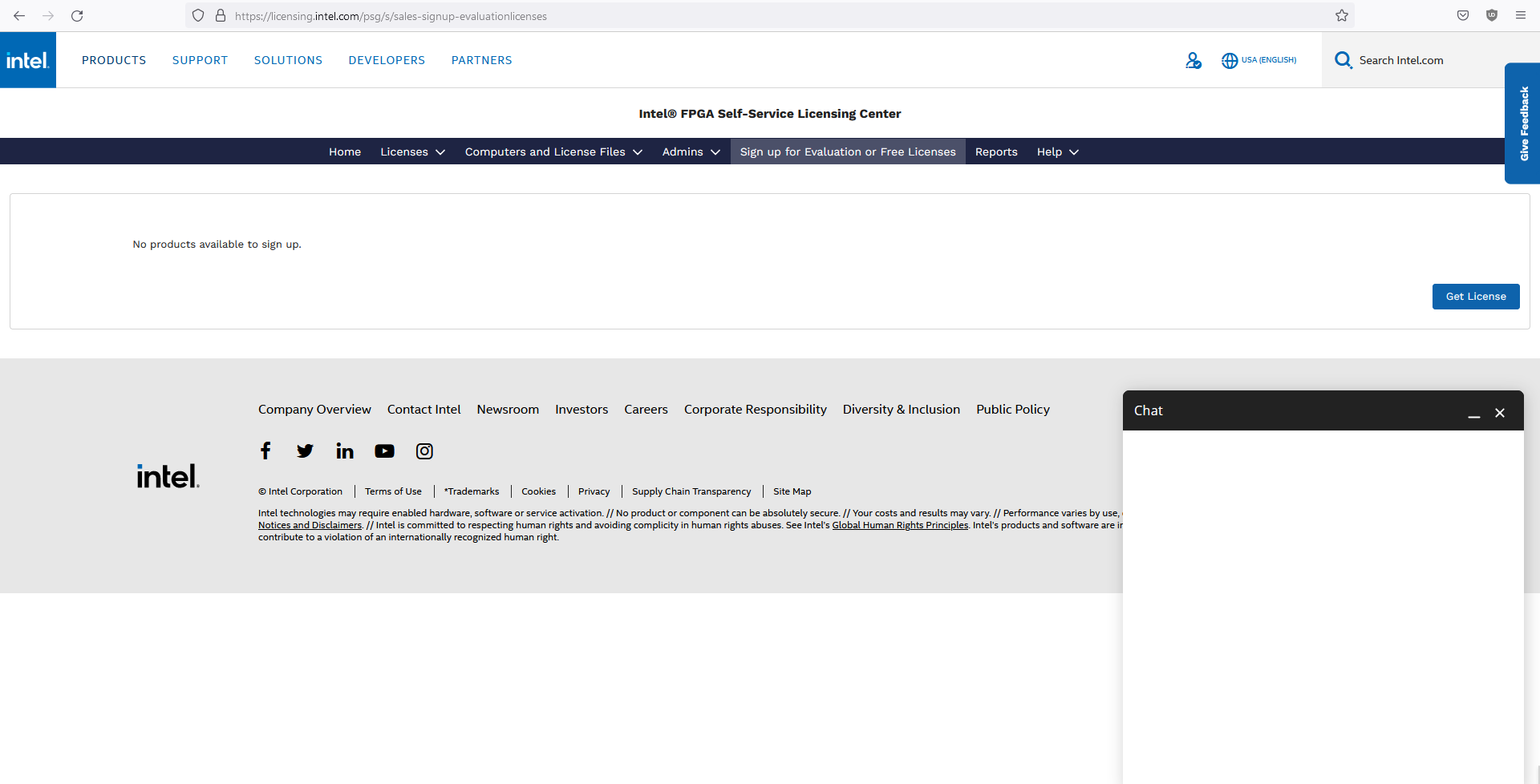Open Intel's Twitter icon
The image size is (1540, 784).
click(x=305, y=451)
